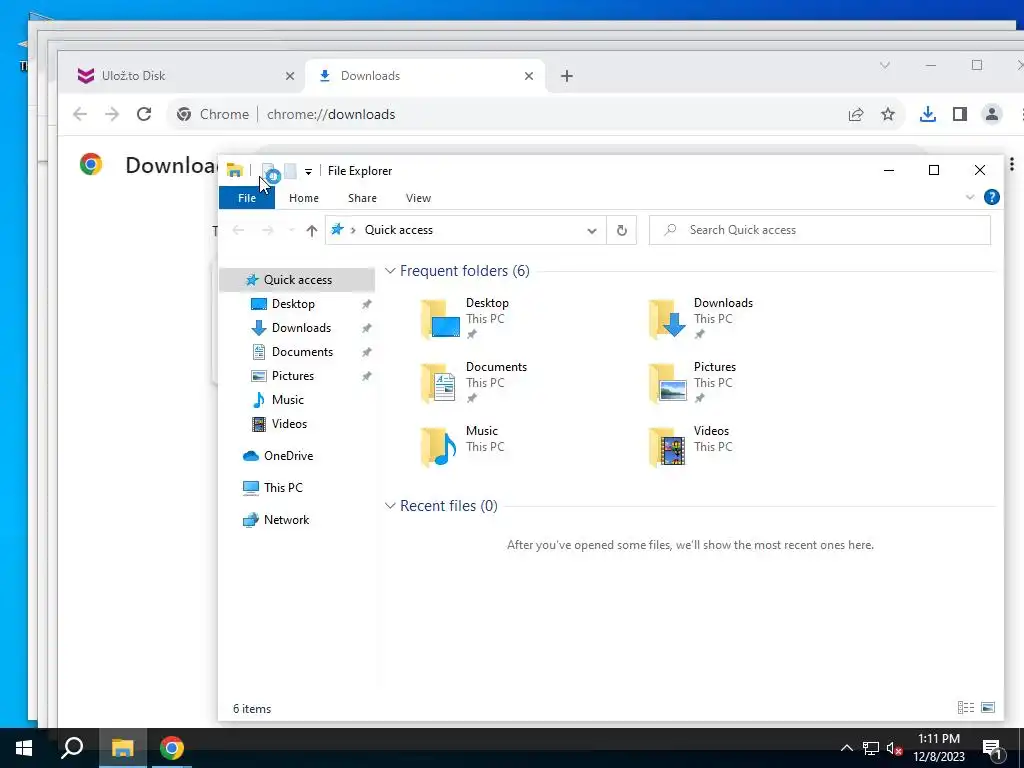1024x768 pixels.
Task: Expand the ribbon with the chevron
Action: point(970,197)
